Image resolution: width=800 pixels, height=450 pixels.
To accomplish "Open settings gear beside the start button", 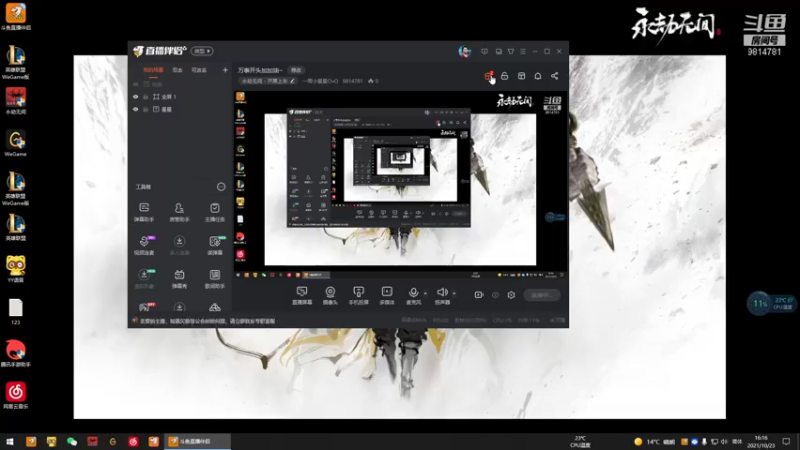I will 511,295.
